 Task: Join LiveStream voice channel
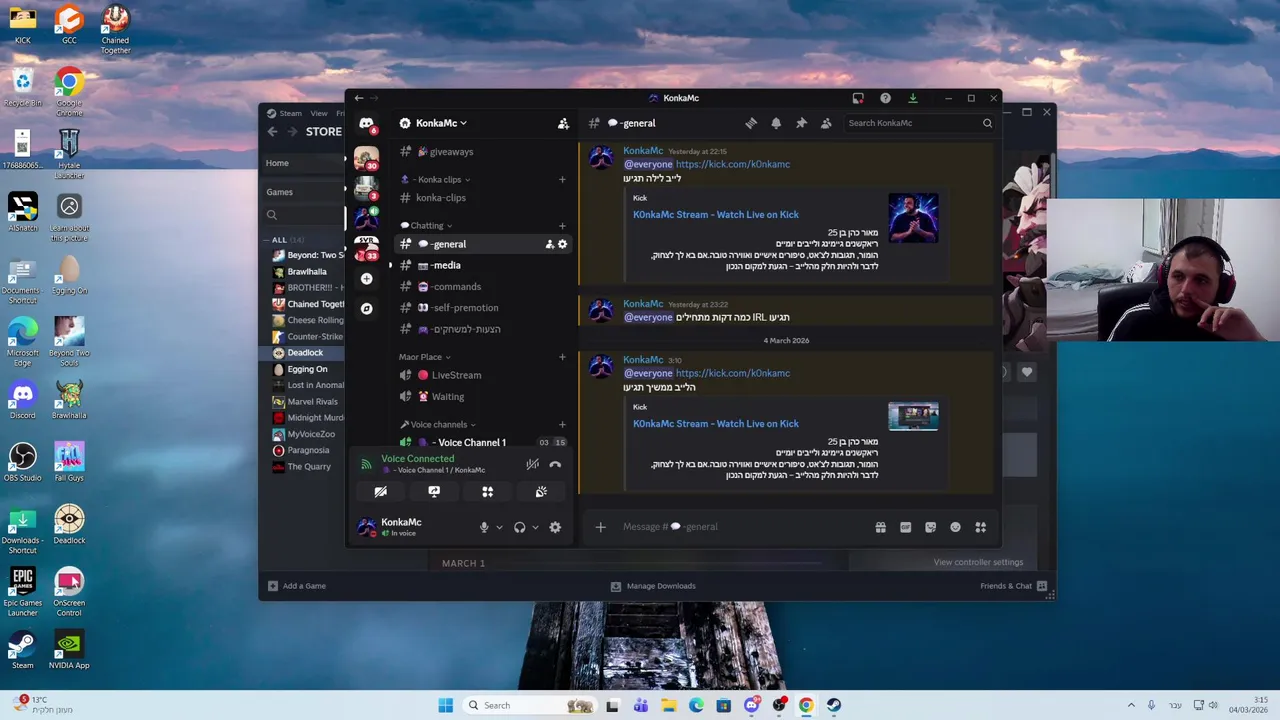[x=483, y=375]
